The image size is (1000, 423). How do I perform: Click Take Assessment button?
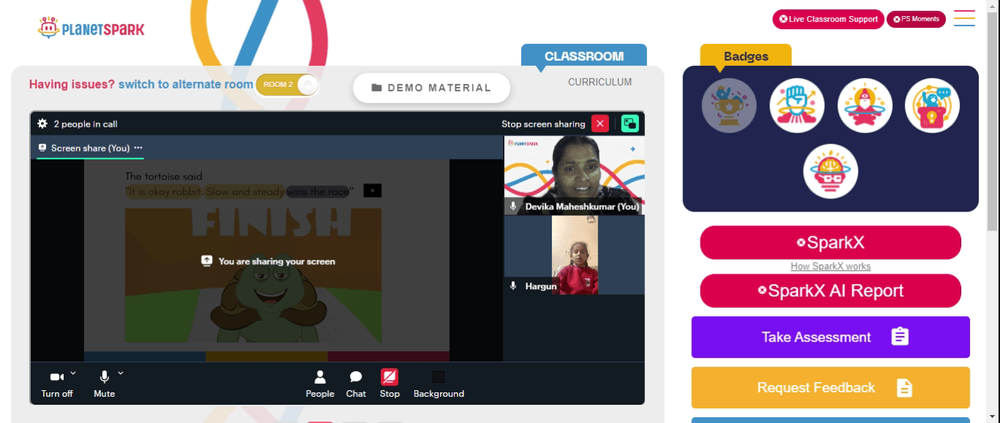tap(830, 337)
